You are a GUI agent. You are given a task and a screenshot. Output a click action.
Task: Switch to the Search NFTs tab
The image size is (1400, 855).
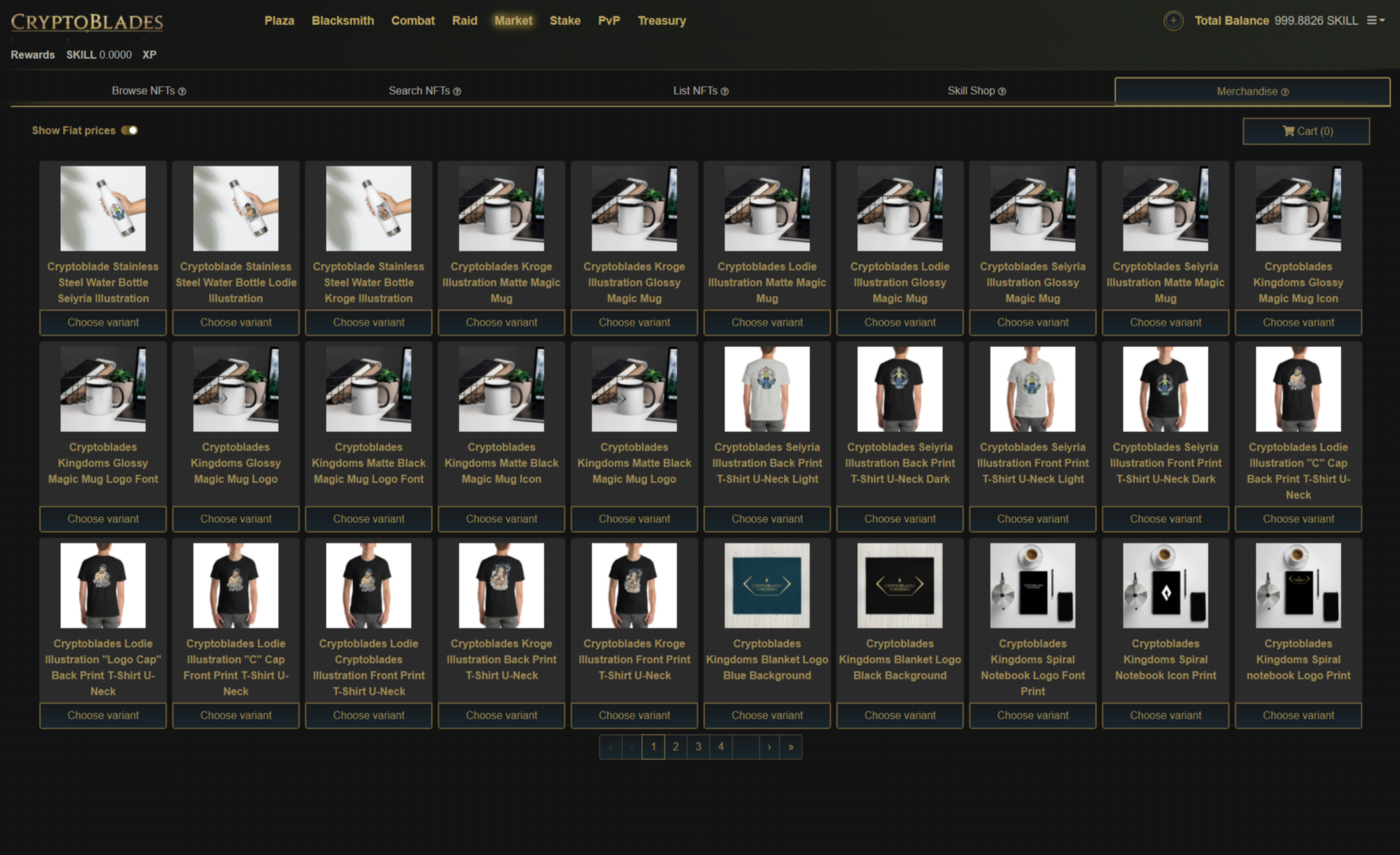tap(425, 91)
